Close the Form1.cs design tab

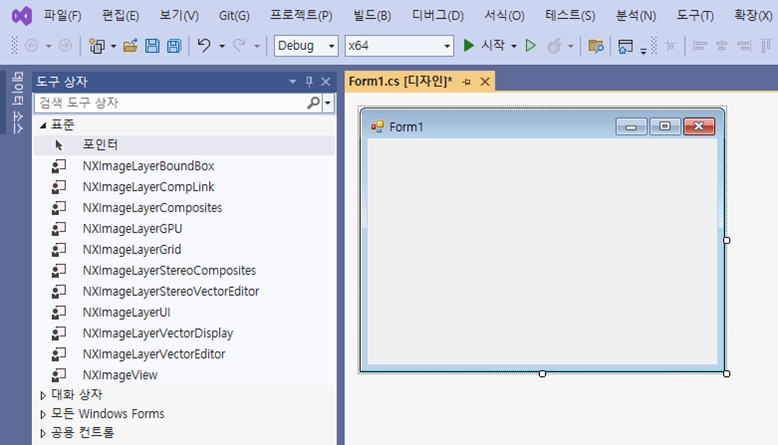tap(485, 82)
